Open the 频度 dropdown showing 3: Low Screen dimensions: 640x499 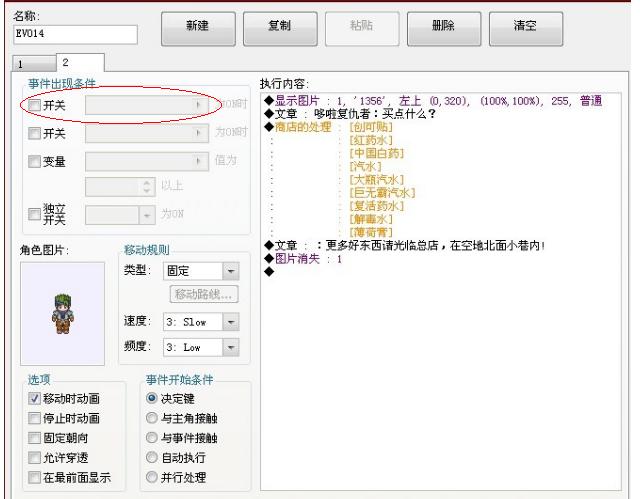201,348
